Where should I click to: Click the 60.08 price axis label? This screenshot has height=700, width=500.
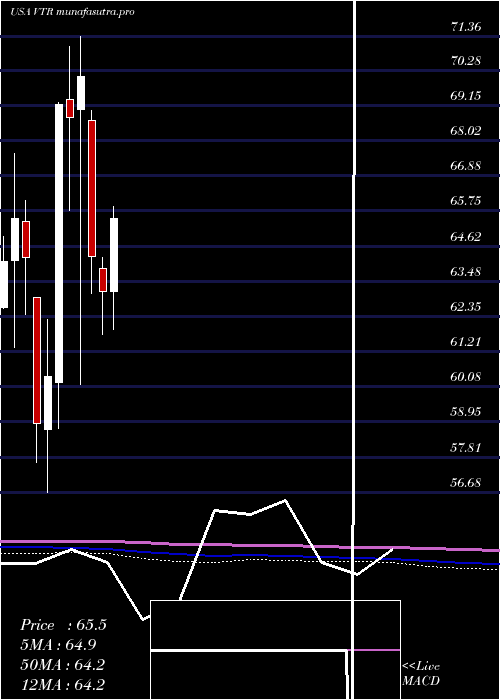point(466,376)
